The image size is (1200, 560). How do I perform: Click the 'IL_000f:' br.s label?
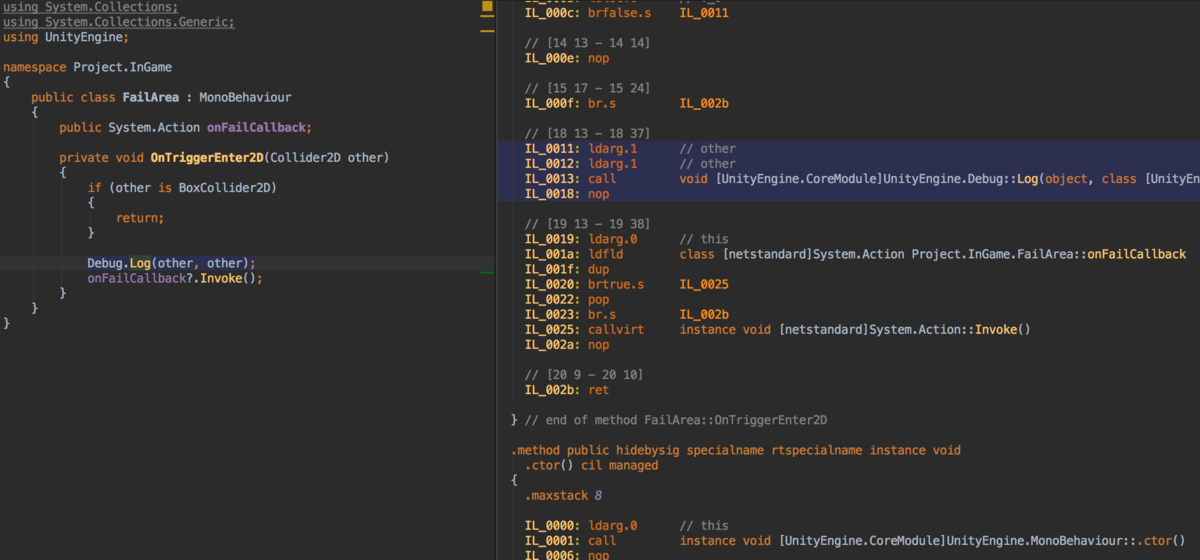point(553,104)
